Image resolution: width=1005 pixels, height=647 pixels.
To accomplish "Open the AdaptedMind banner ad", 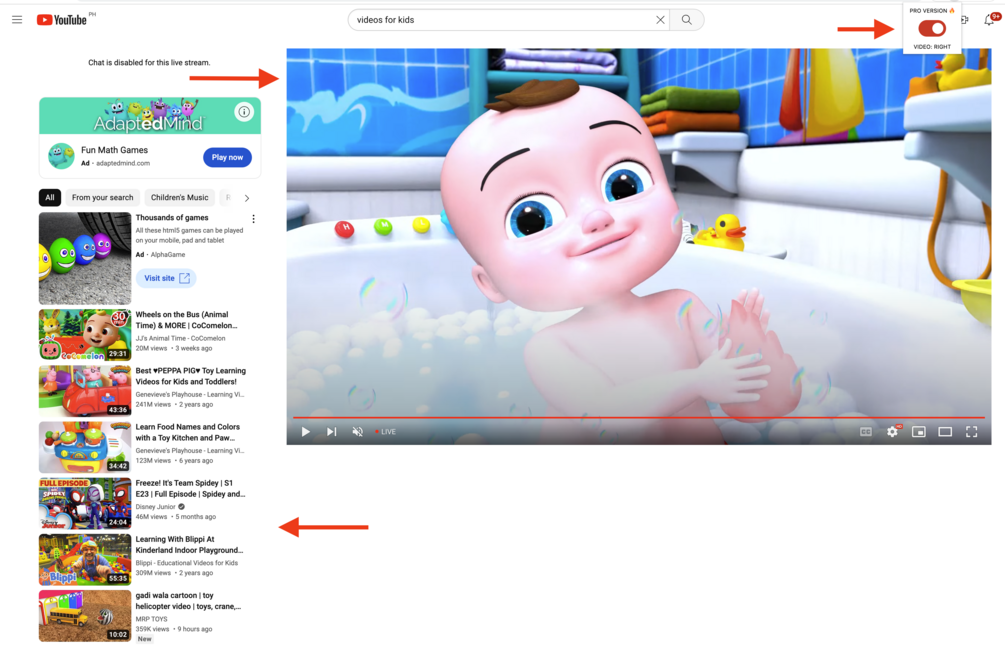I will point(150,116).
